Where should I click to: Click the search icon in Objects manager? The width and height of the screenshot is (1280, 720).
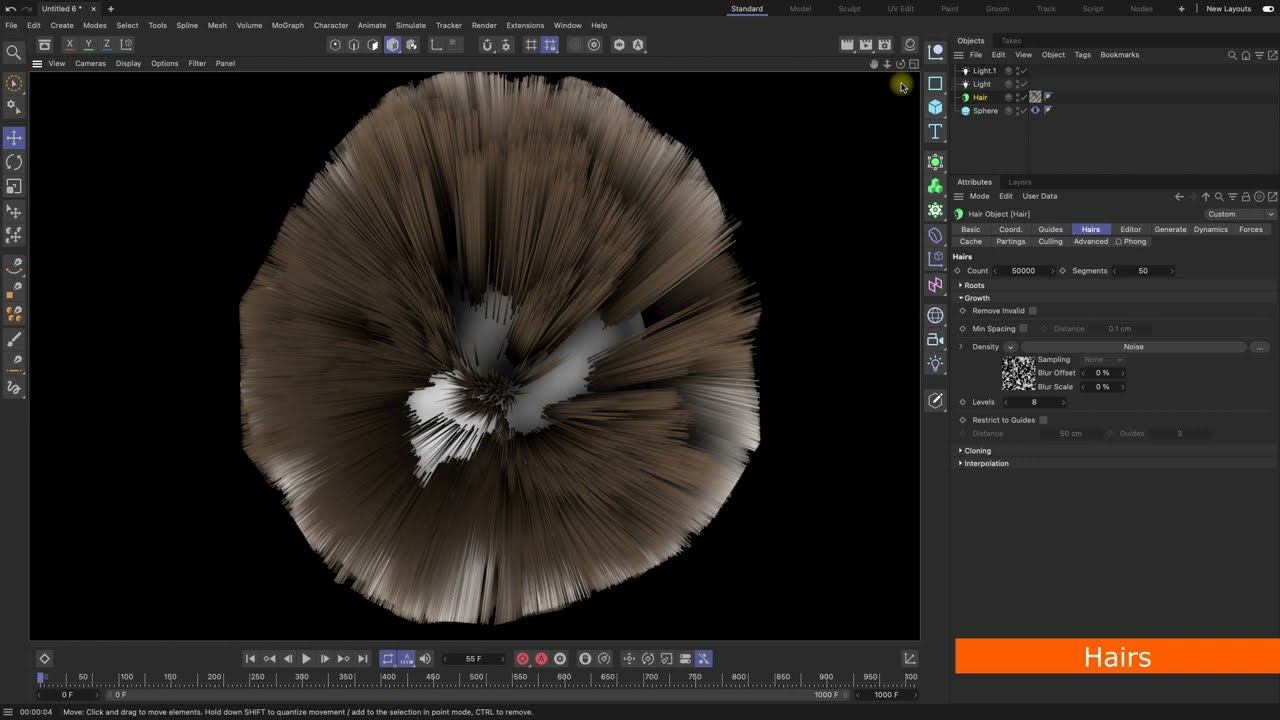(1232, 55)
